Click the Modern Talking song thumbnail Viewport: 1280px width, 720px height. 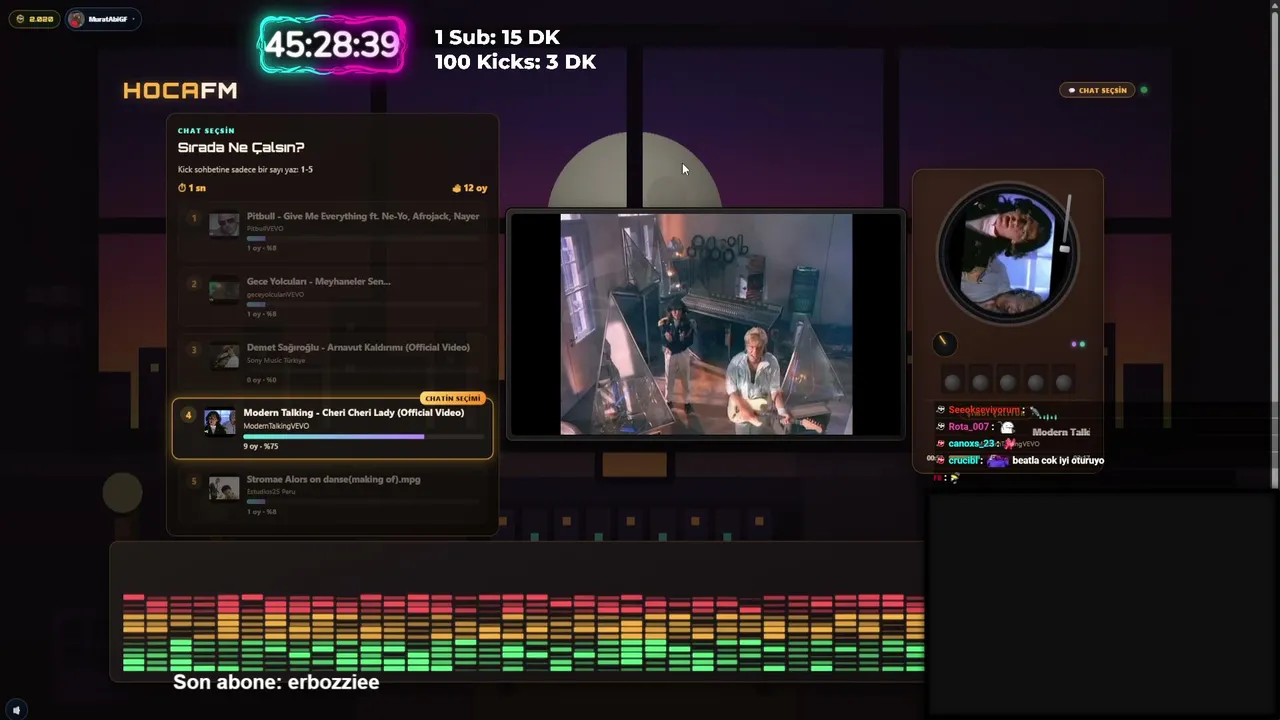pos(220,422)
